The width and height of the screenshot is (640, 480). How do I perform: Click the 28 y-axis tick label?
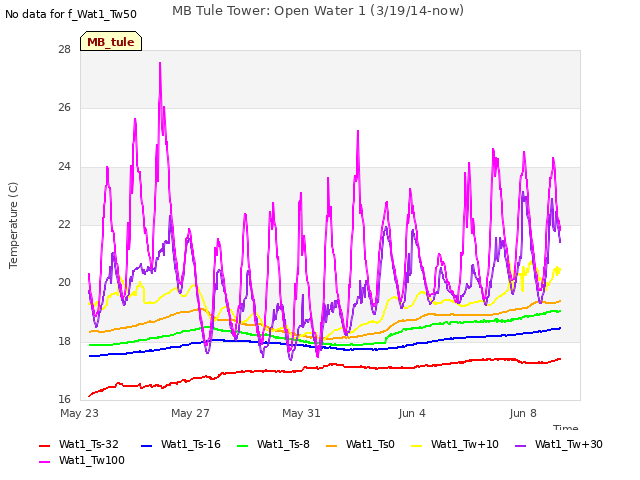[64, 49]
